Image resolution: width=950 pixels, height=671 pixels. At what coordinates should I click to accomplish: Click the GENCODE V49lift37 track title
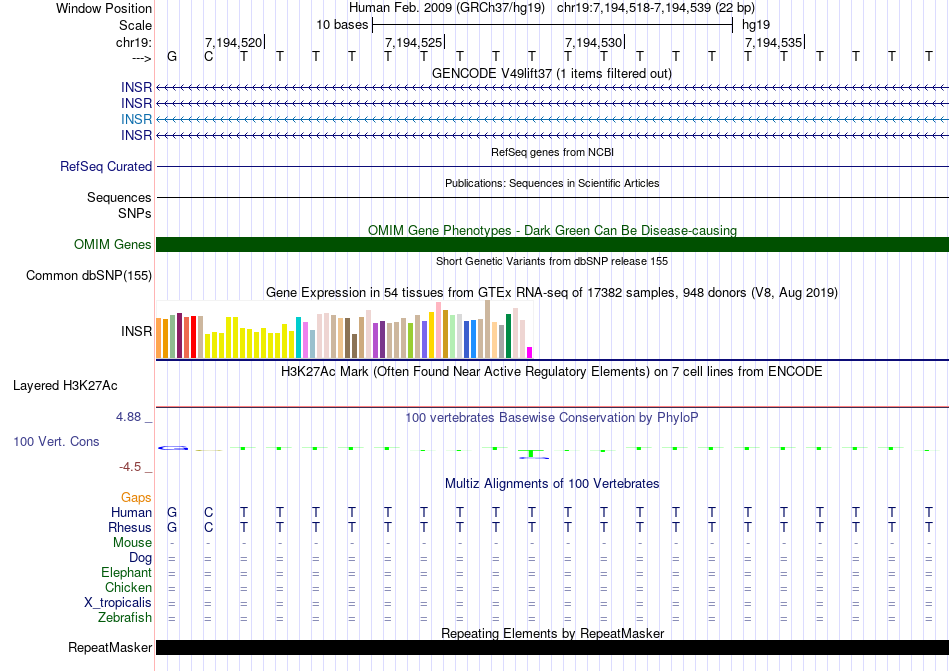tap(551, 73)
